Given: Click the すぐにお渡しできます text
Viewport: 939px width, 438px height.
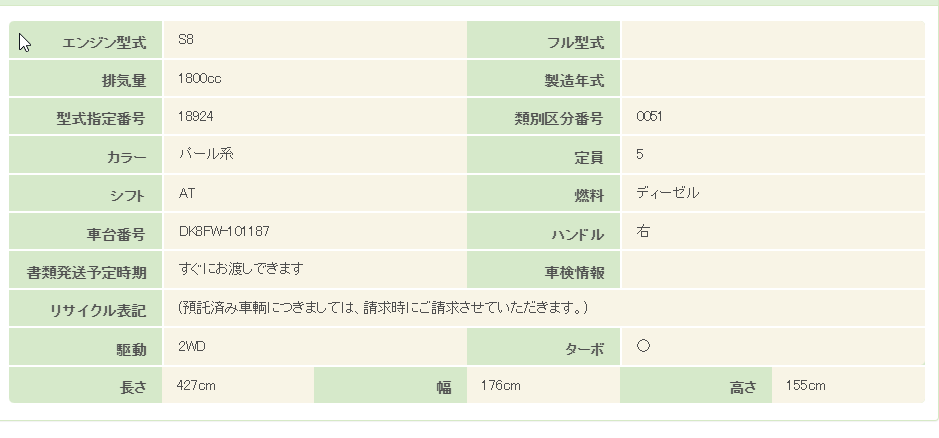Looking at the screenshot, I should click(x=240, y=269).
